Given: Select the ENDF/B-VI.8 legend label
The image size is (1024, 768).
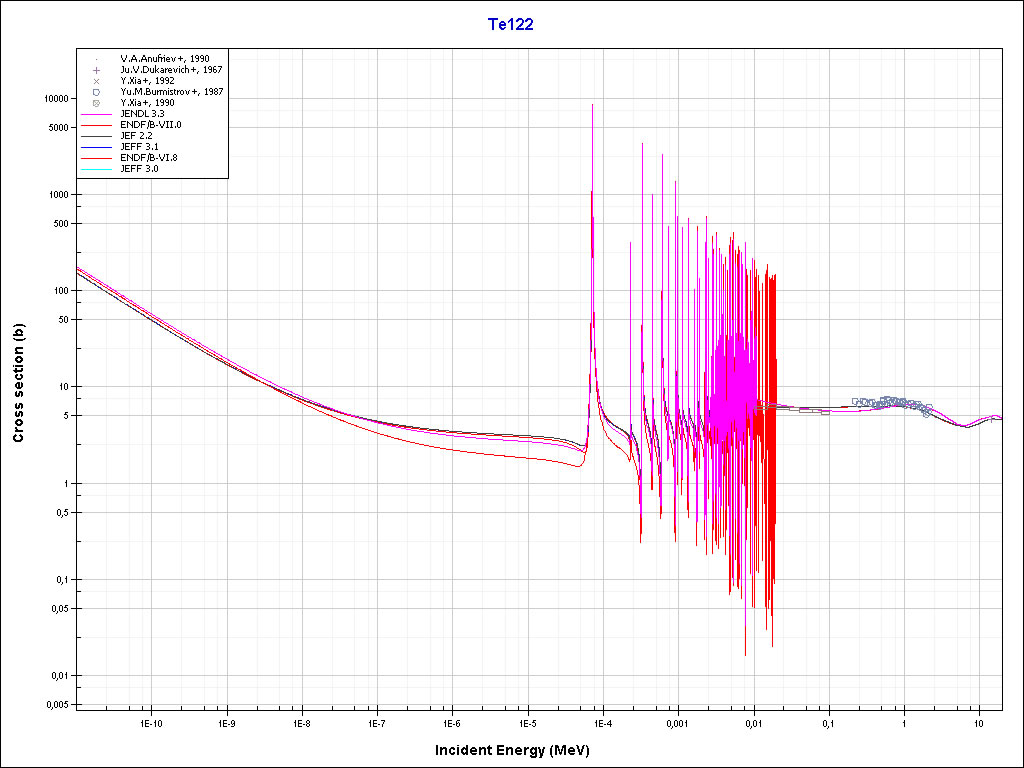Looking at the screenshot, I should tap(150, 158).
